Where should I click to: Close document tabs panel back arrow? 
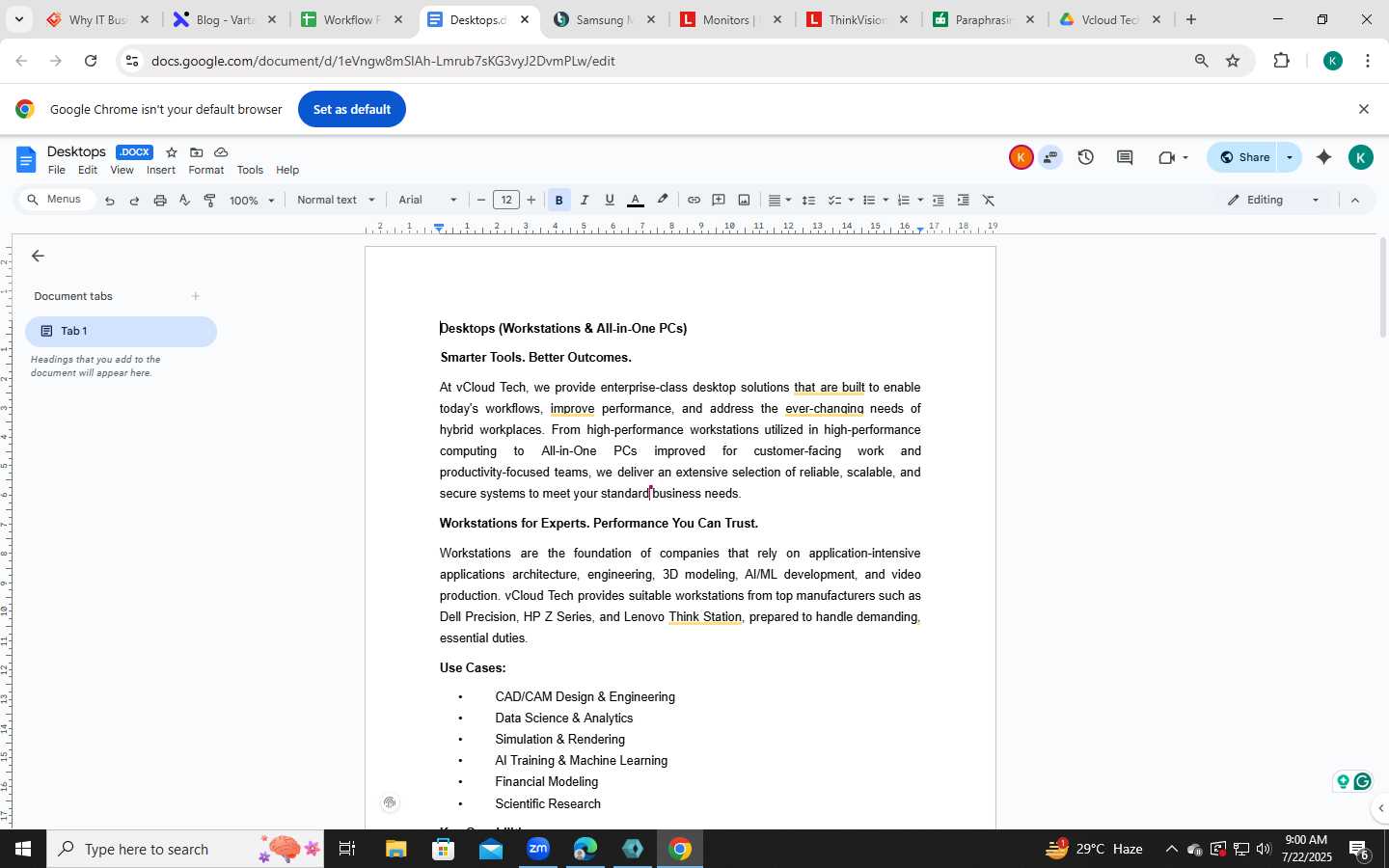point(38,256)
